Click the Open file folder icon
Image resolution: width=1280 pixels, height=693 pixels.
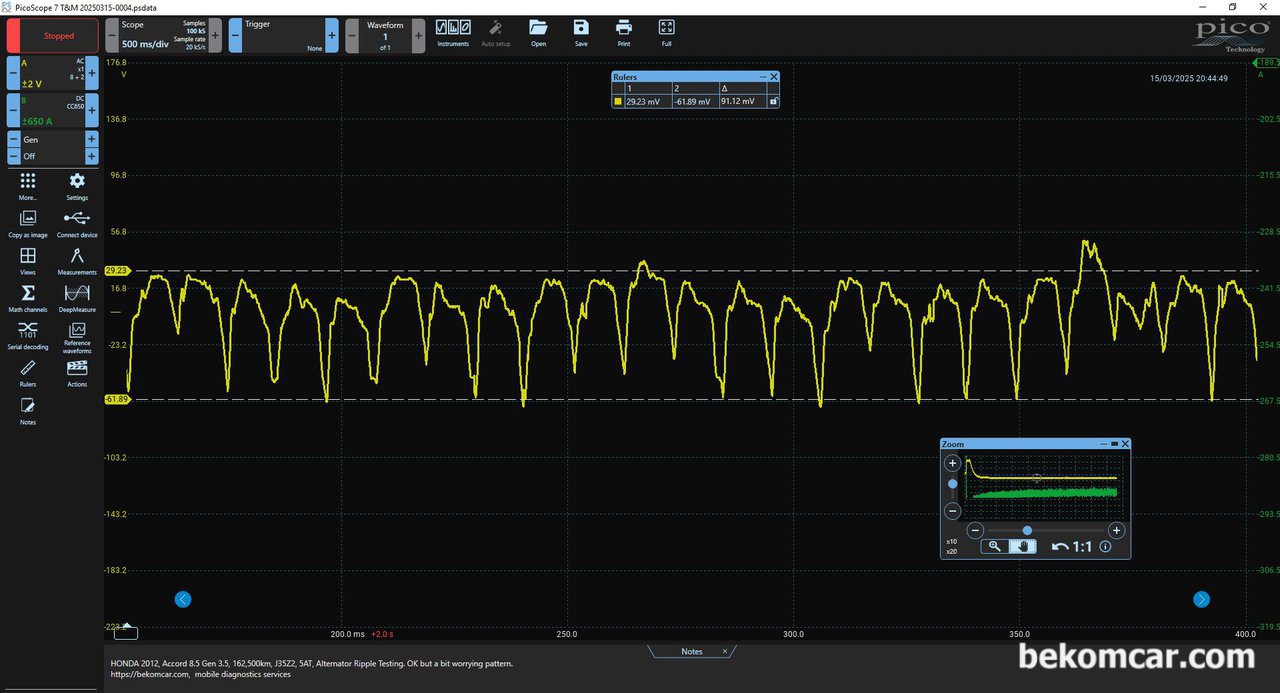click(x=538, y=33)
